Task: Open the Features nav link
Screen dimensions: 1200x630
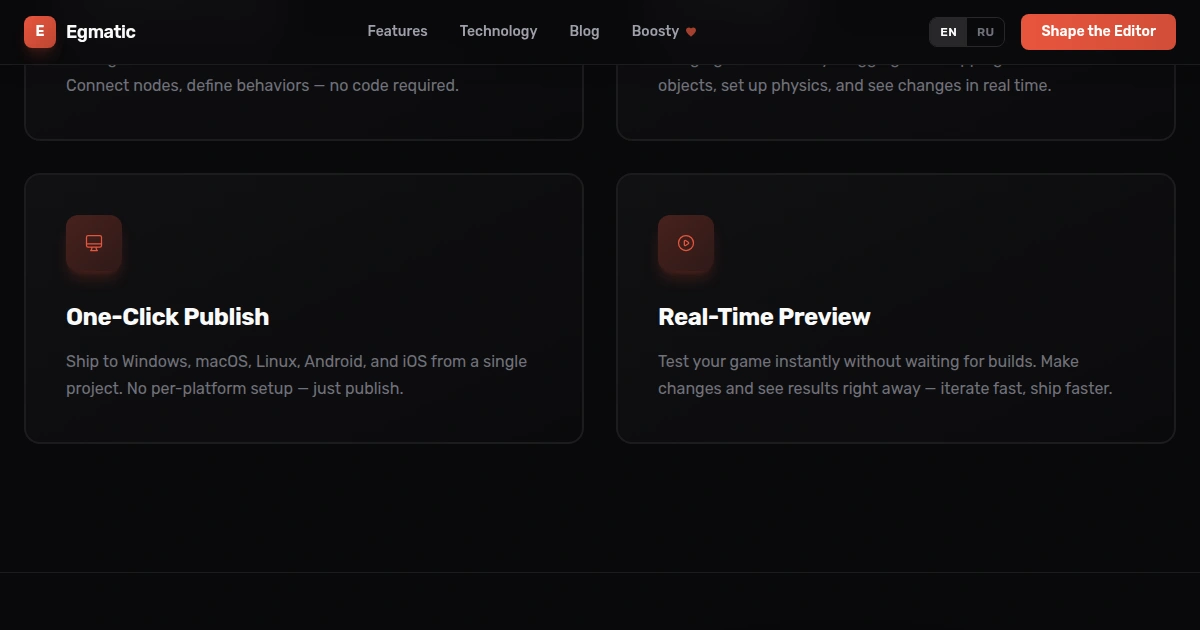Action: 397,31
